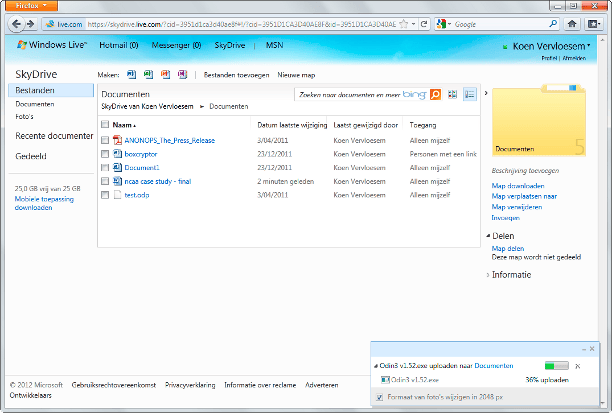This screenshot has height=413, width=612.
Task: Collapse the Delen section
Action: (488, 236)
